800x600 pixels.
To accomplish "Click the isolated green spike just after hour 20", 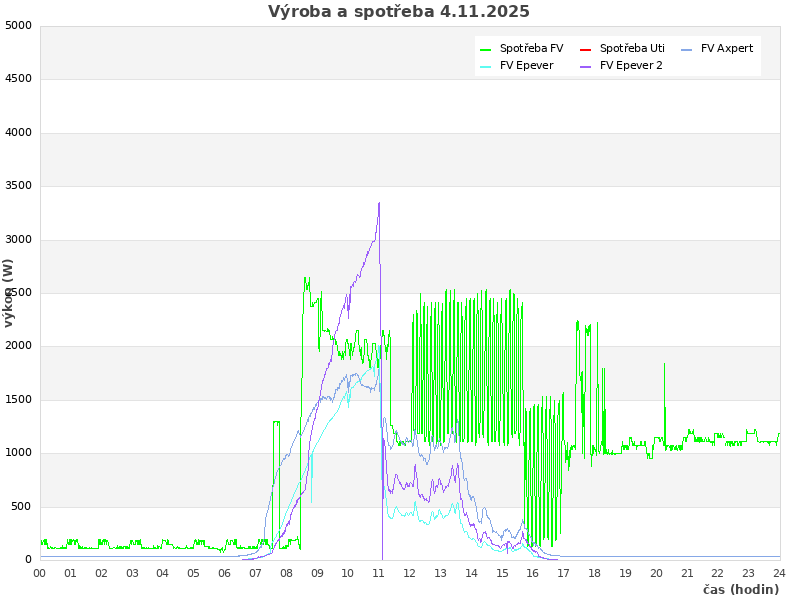I will [x=664, y=366].
